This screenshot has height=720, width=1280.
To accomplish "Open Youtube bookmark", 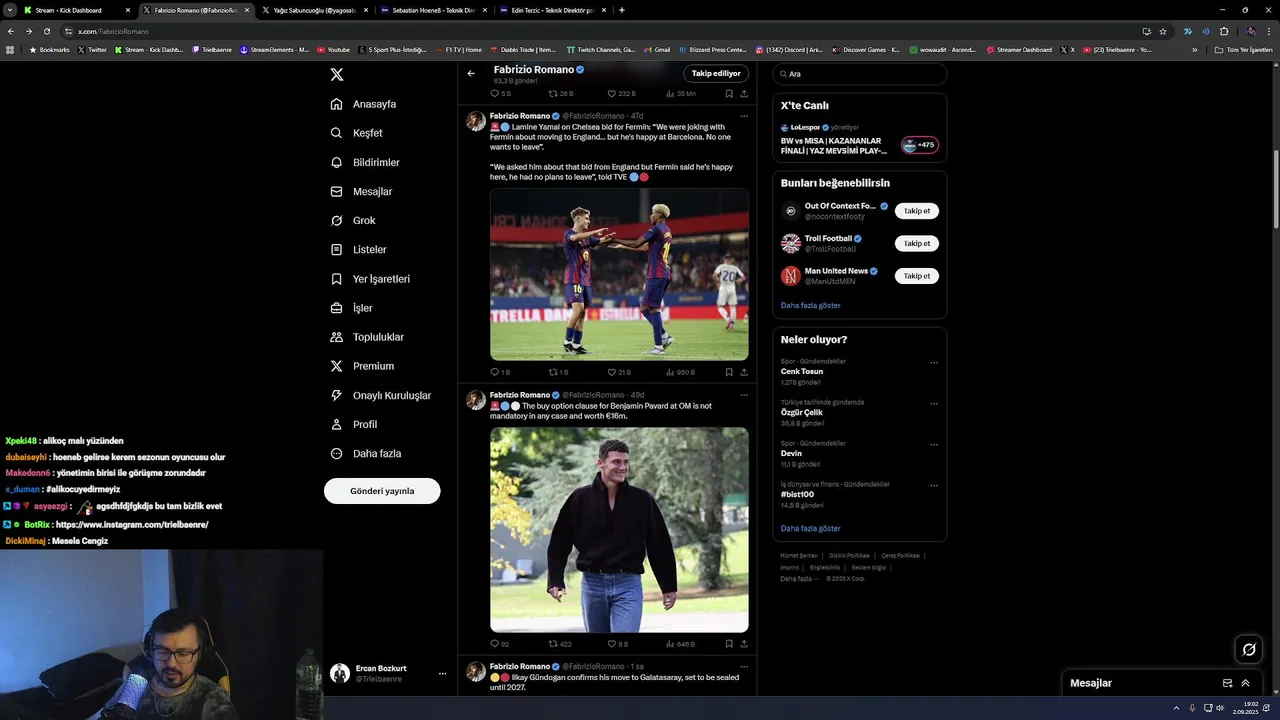I will (x=333, y=49).
